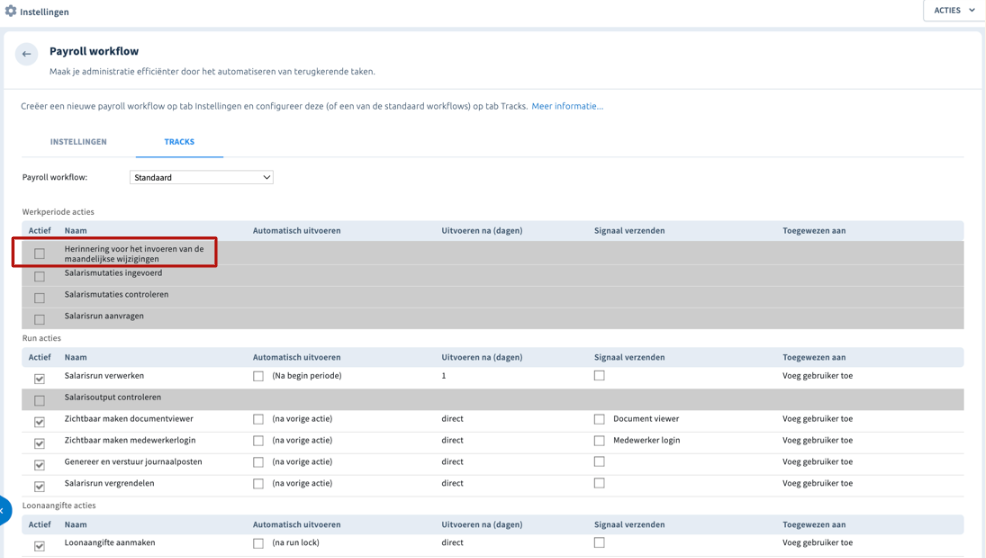Uncheck Salarisrun vergrendelen active checkbox
This screenshot has width=986, height=558.
point(40,486)
